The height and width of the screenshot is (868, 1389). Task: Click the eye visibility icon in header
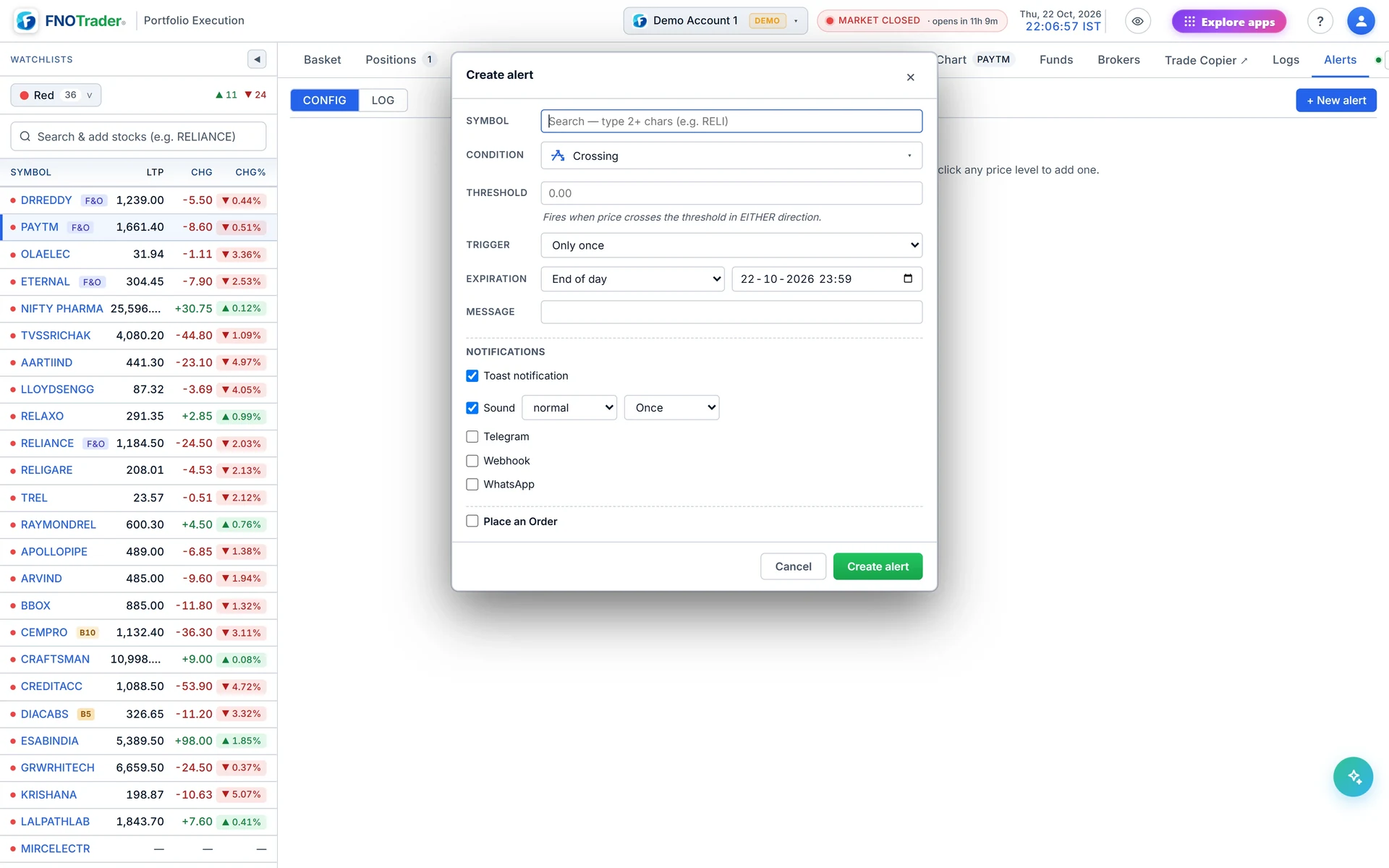pos(1137,21)
